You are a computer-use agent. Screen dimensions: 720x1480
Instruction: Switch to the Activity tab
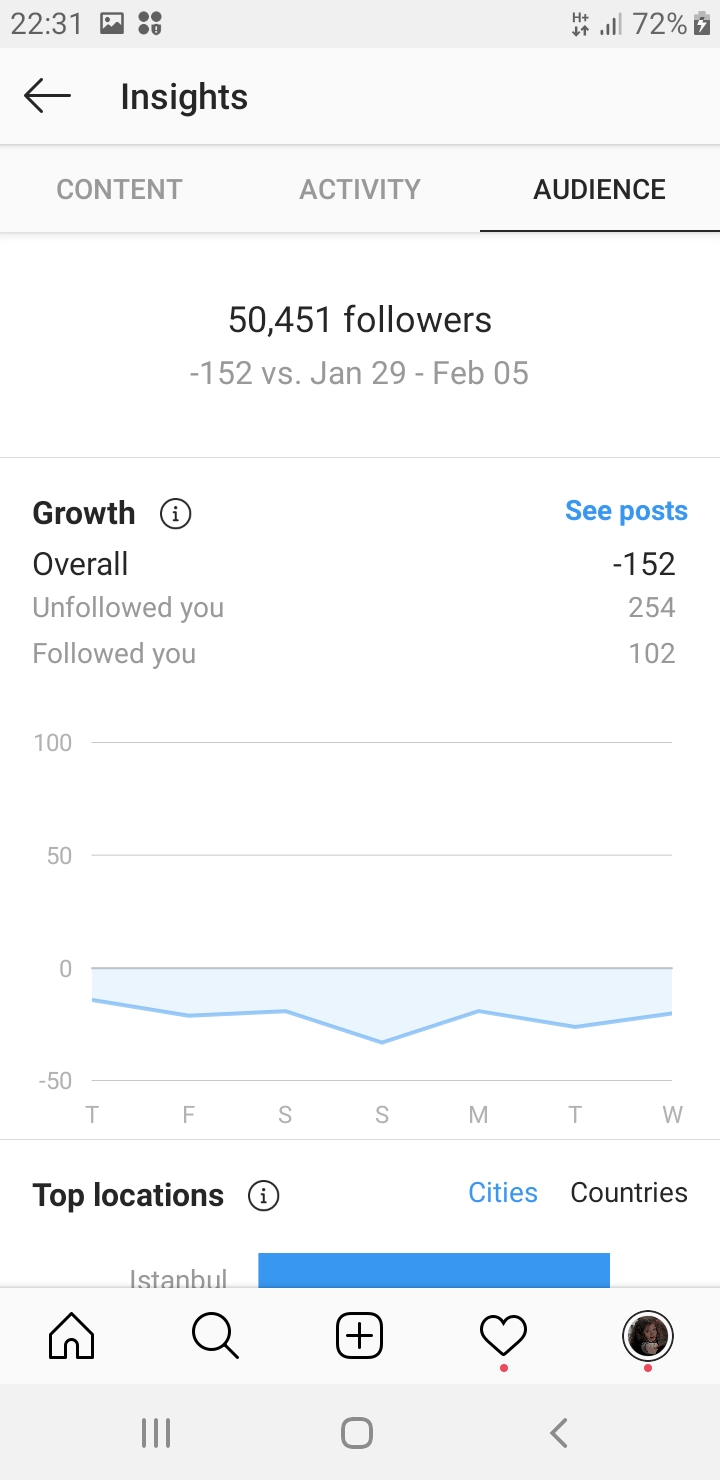point(360,189)
